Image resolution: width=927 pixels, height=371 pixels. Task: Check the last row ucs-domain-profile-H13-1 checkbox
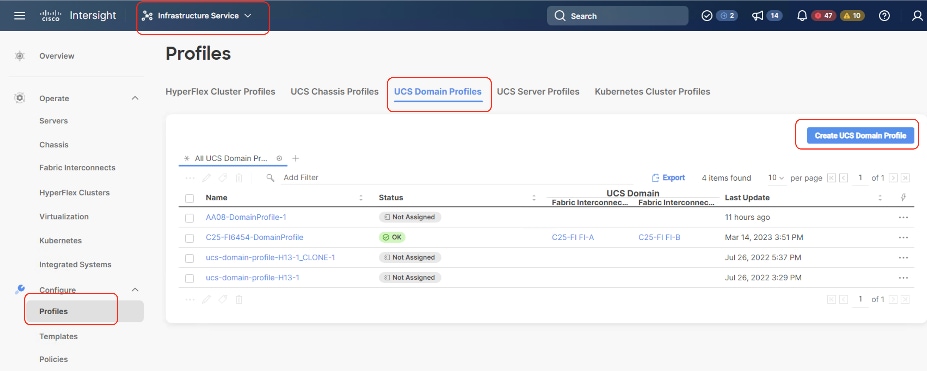(x=189, y=278)
